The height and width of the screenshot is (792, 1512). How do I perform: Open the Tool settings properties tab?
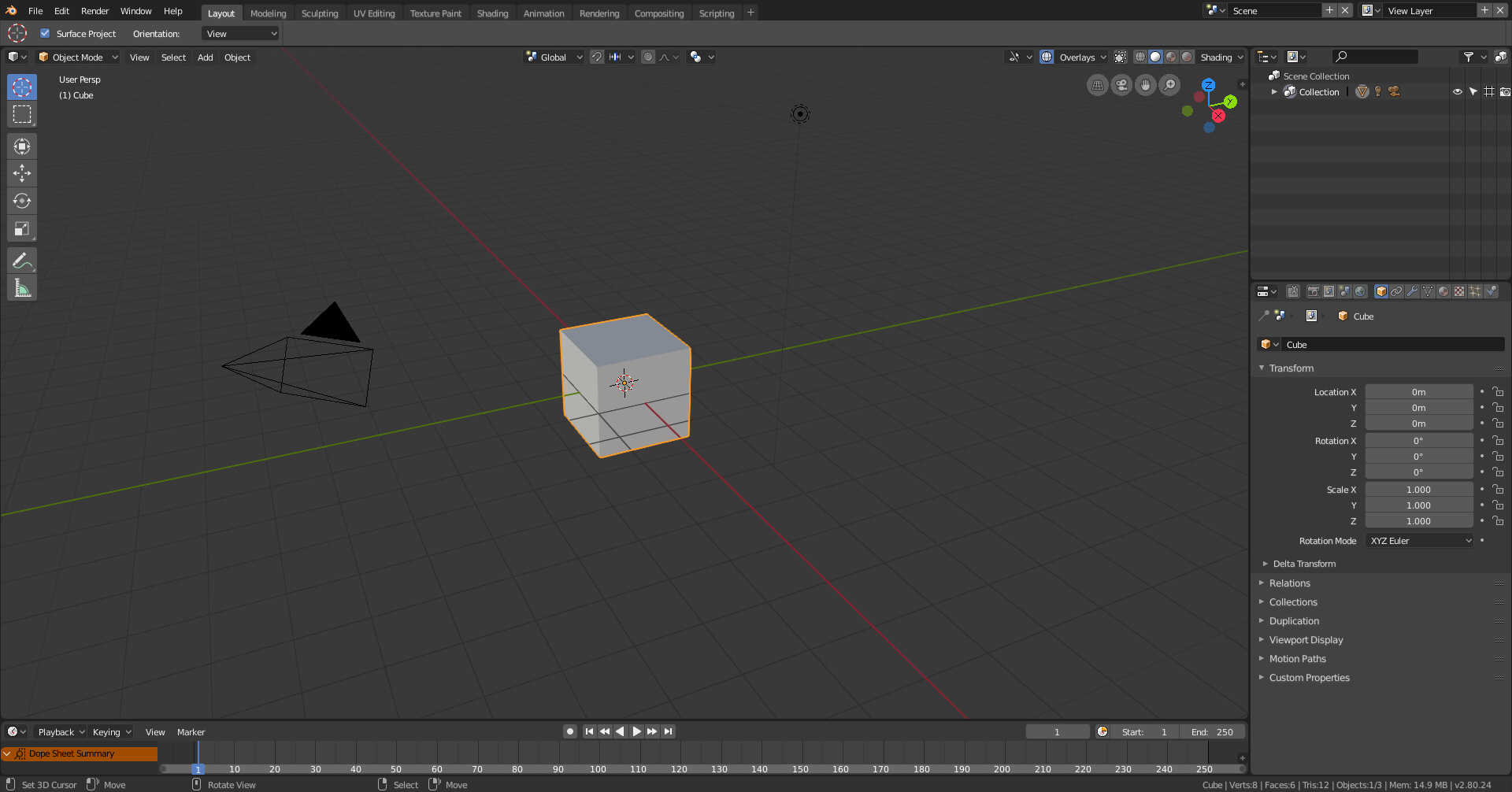pyautogui.click(x=1293, y=291)
